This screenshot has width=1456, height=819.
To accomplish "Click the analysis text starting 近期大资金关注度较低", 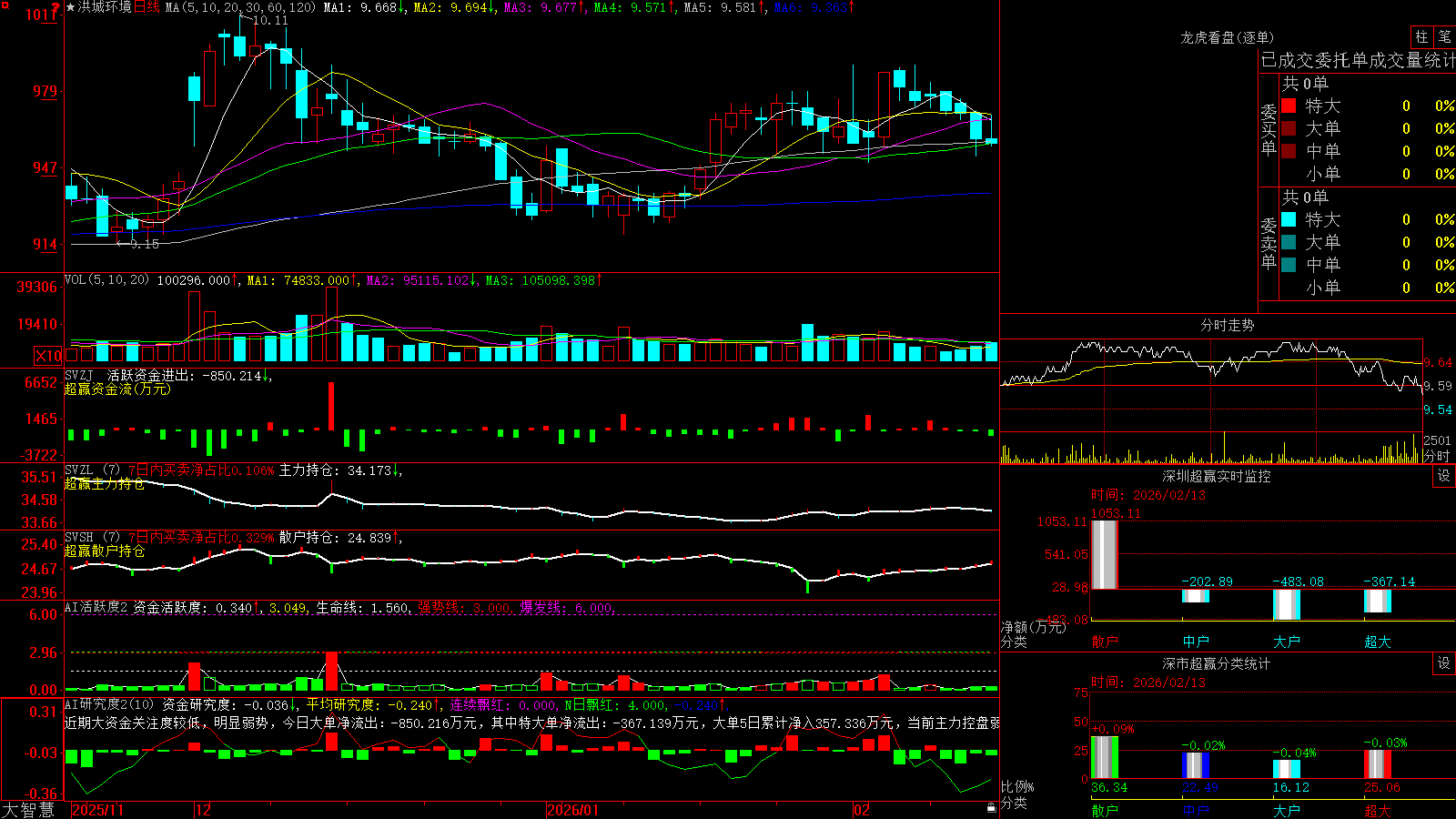I will [531, 723].
